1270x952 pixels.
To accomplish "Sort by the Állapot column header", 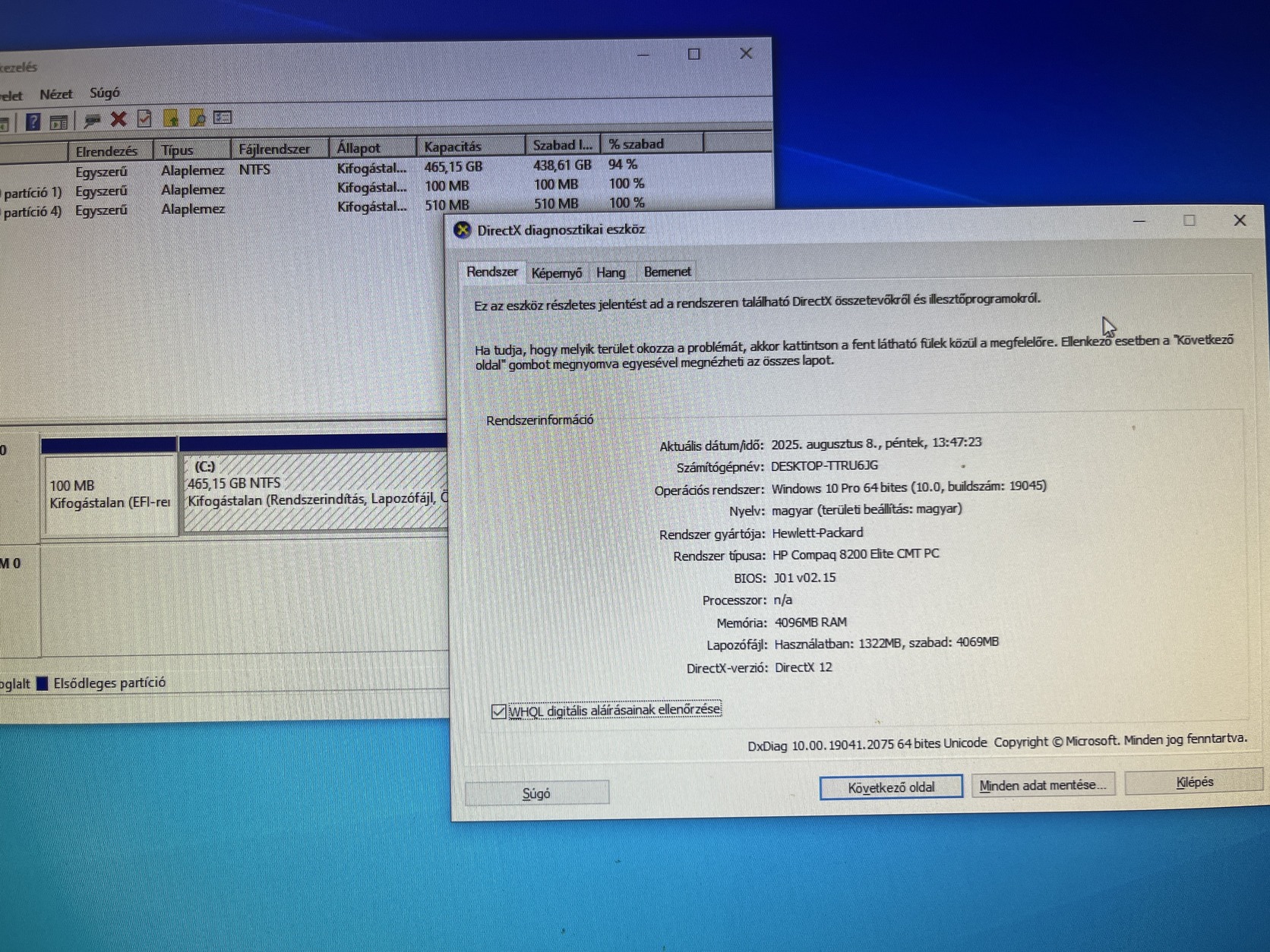I will tap(372, 147).
